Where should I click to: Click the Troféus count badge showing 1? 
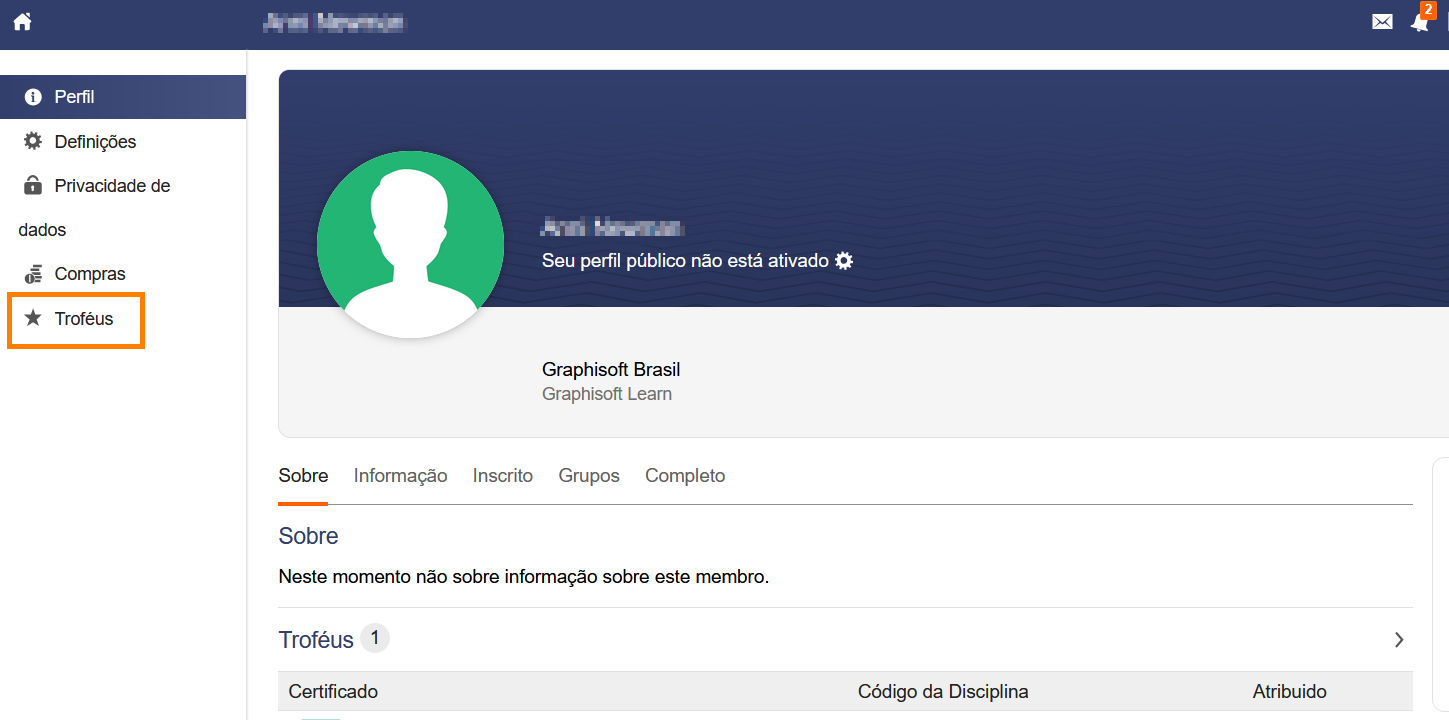[375, 638]
